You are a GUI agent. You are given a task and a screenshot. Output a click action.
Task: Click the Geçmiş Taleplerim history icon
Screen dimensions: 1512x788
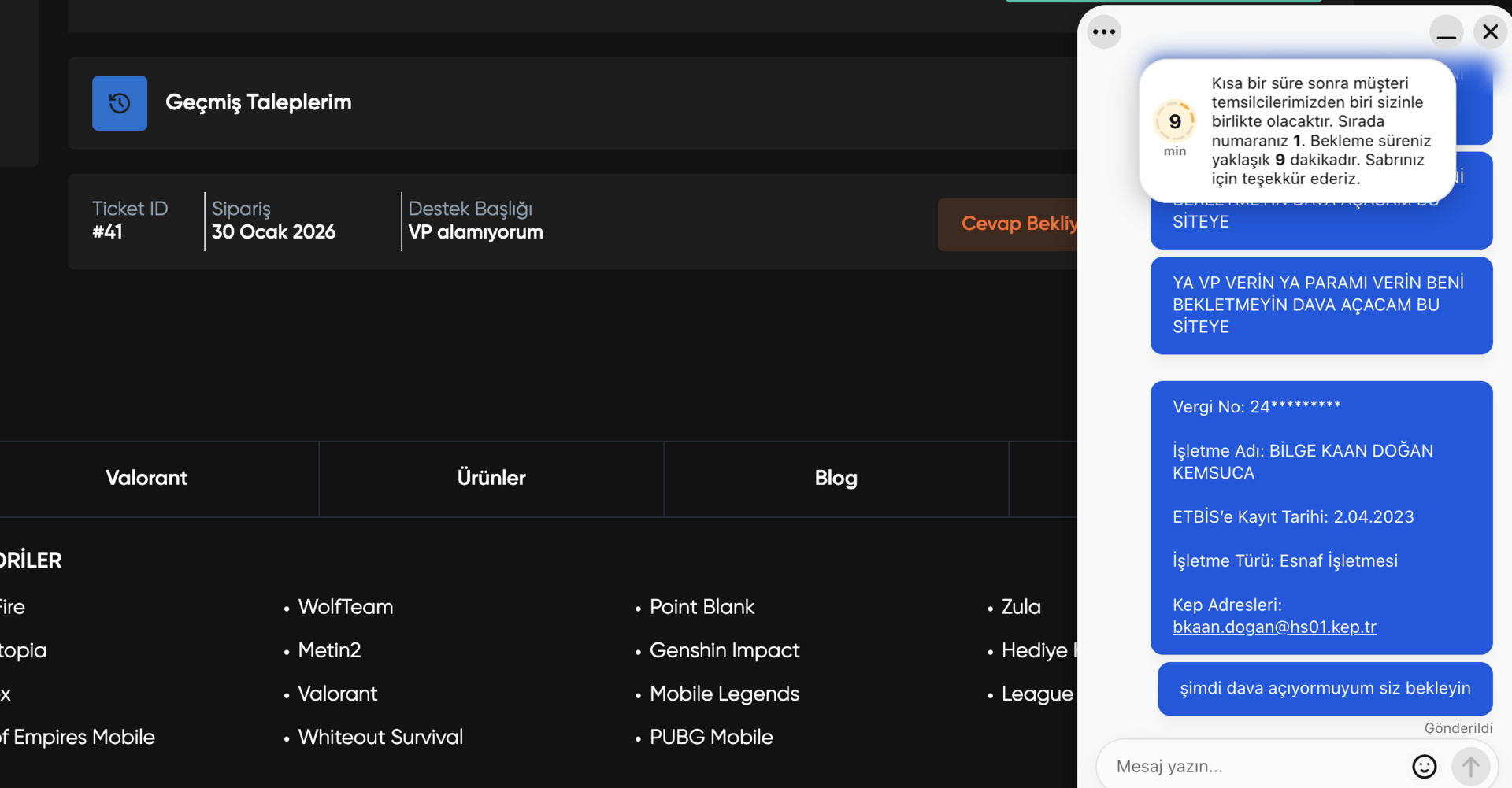[x=120, y=103]
